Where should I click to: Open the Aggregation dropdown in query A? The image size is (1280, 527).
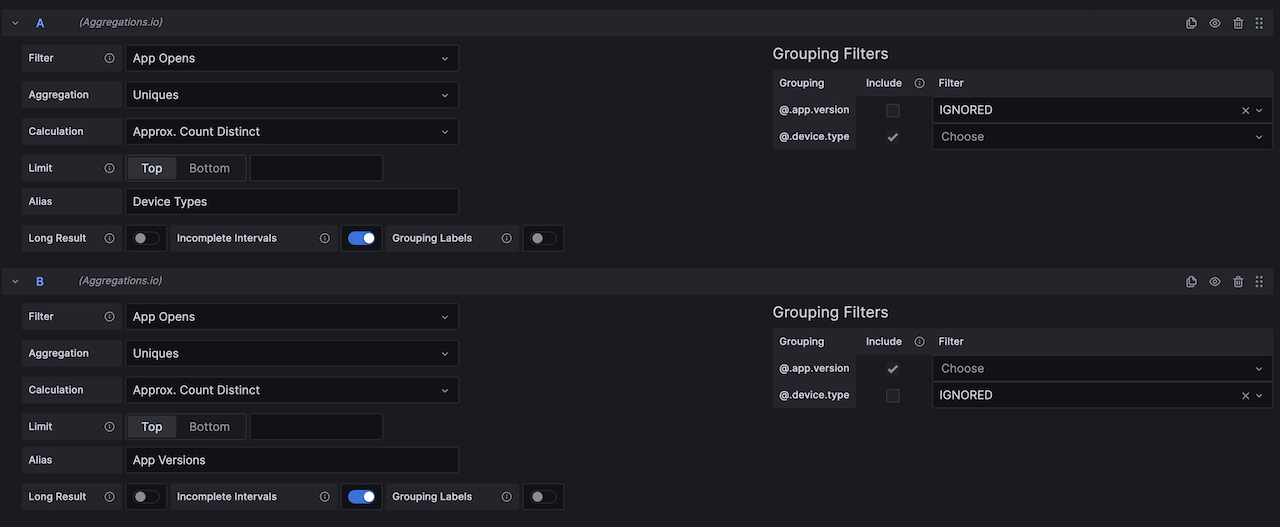pos(291,95)
